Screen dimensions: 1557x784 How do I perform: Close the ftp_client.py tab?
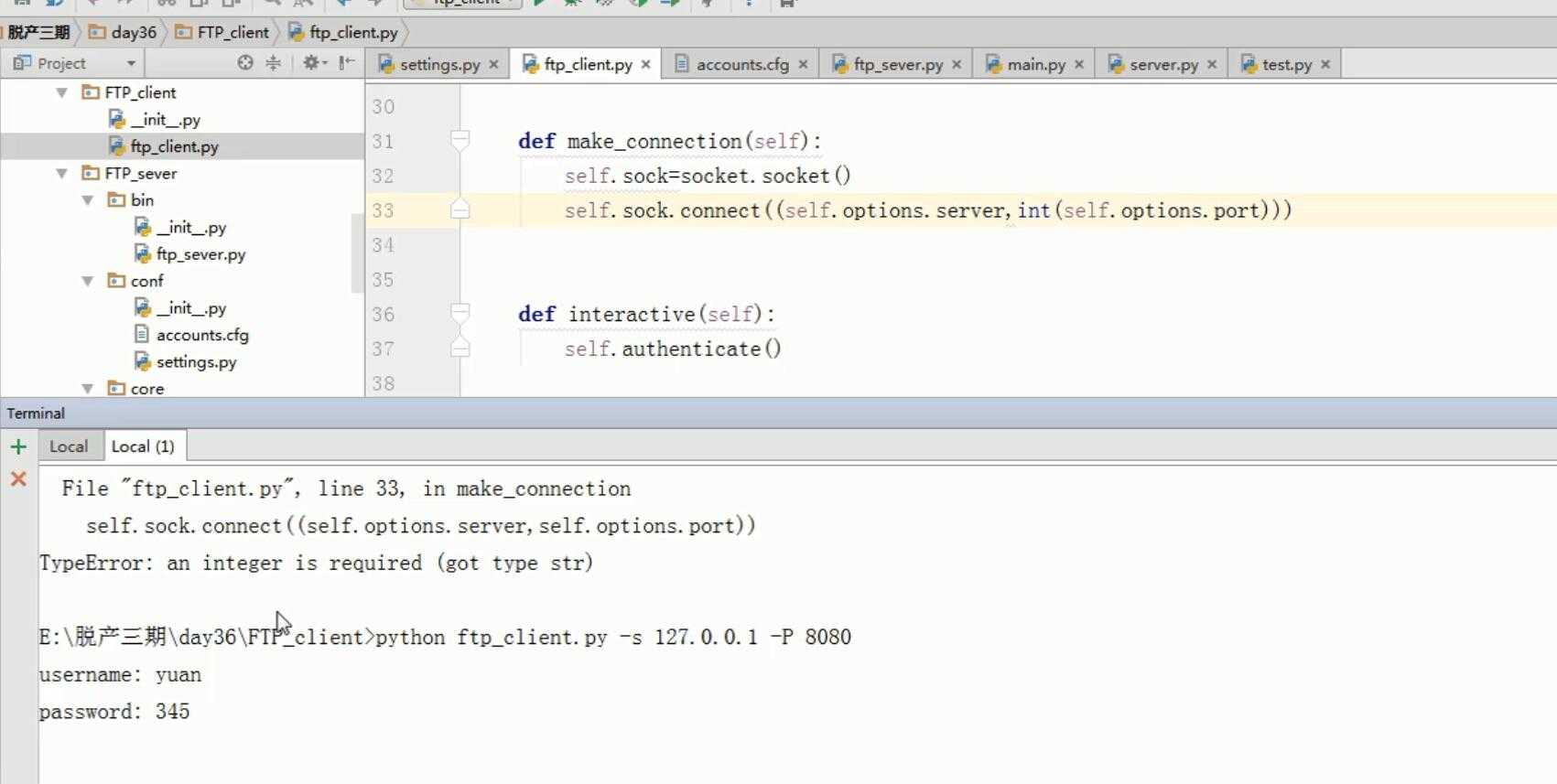pos(645,64)
